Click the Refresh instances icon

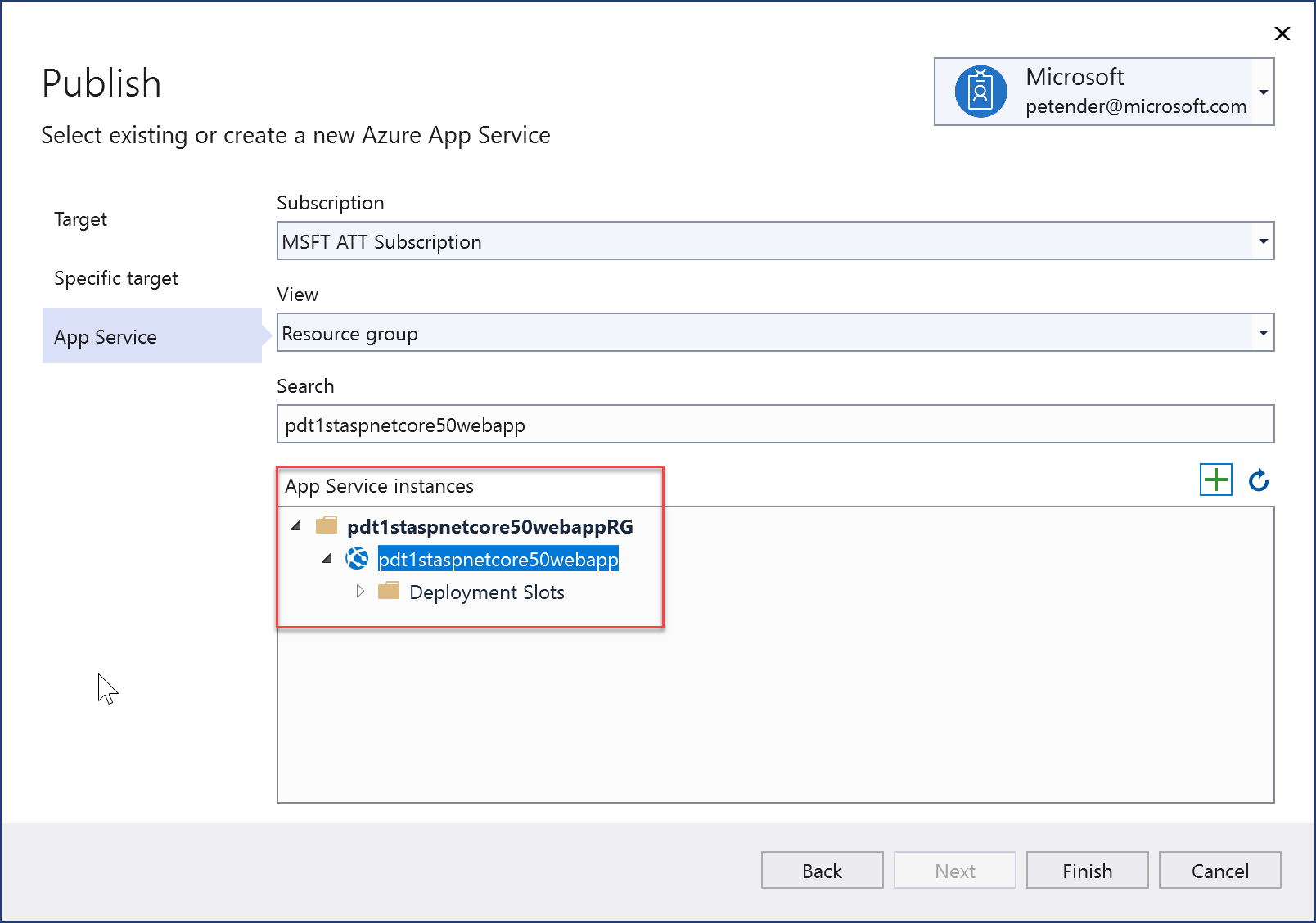1258,480
